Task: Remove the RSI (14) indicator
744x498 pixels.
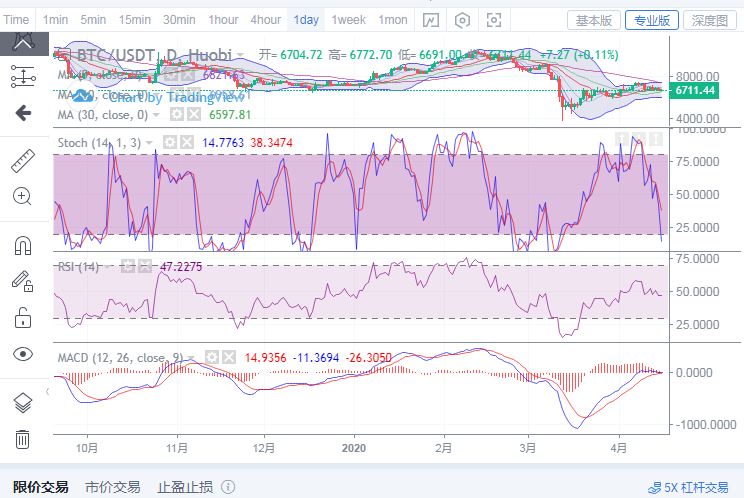Action: click(x=145, y=266)
